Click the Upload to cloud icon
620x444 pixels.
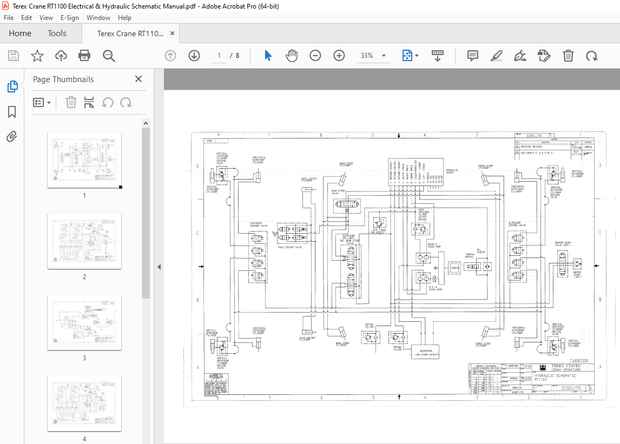click(61, 56)
